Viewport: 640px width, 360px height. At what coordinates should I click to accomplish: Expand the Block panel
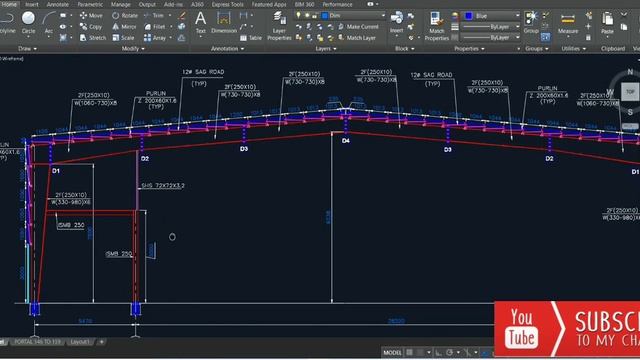coord(404,49)
